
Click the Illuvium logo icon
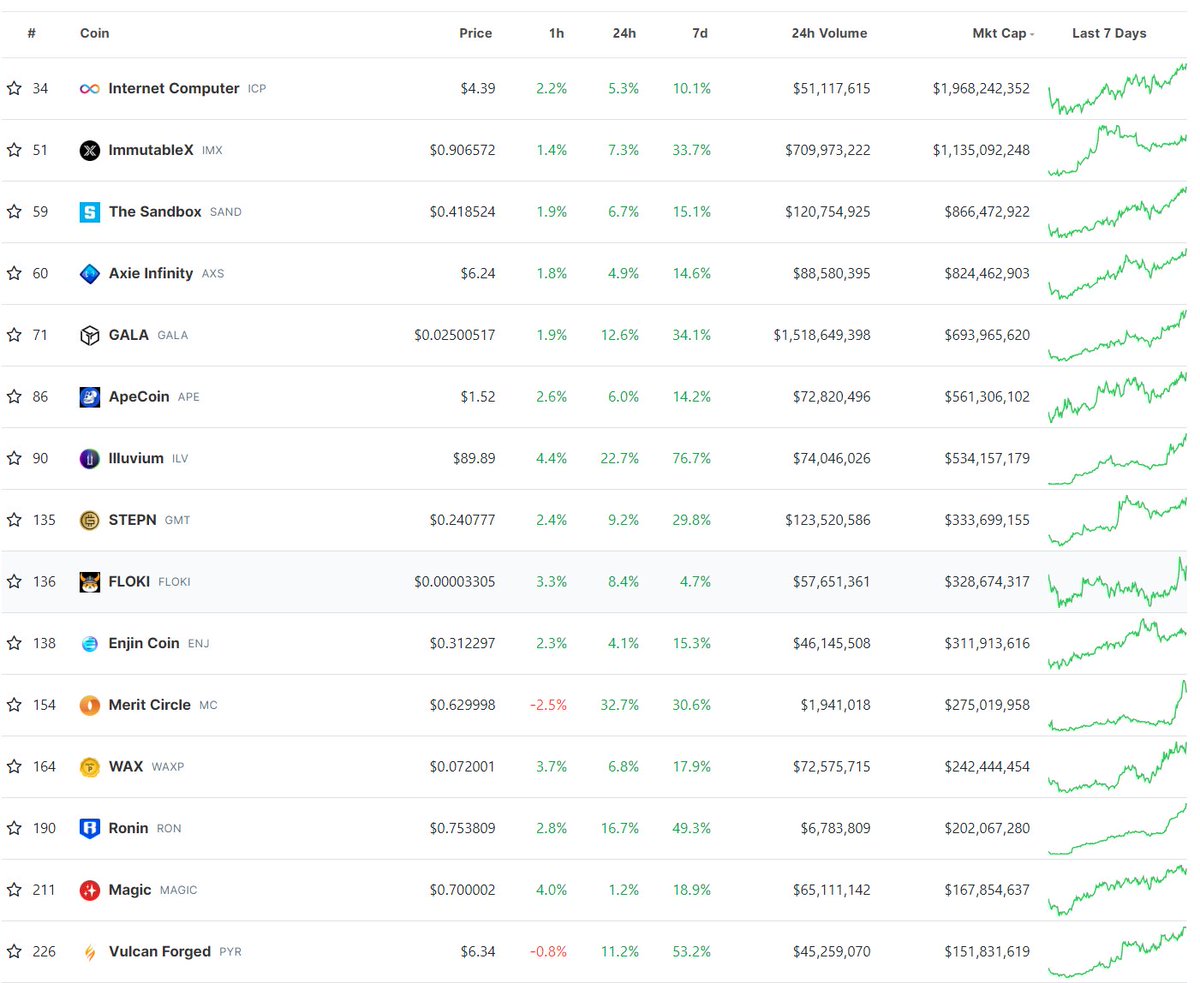coord(90,459)
